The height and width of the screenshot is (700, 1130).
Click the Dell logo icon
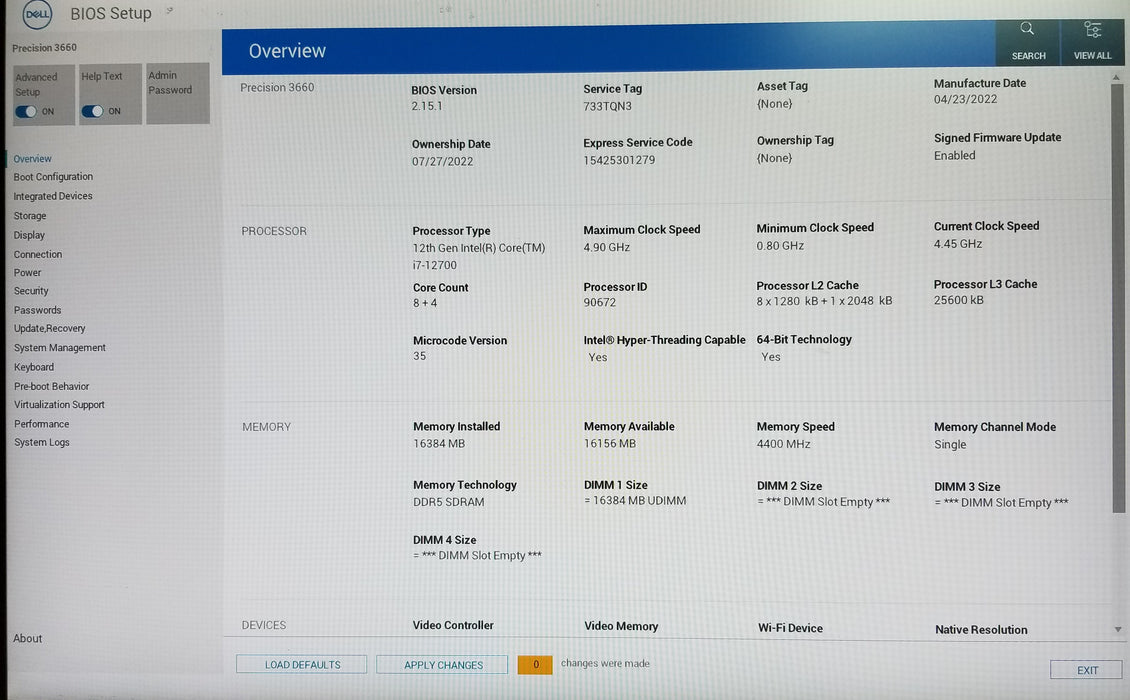[x=37, y=14]
